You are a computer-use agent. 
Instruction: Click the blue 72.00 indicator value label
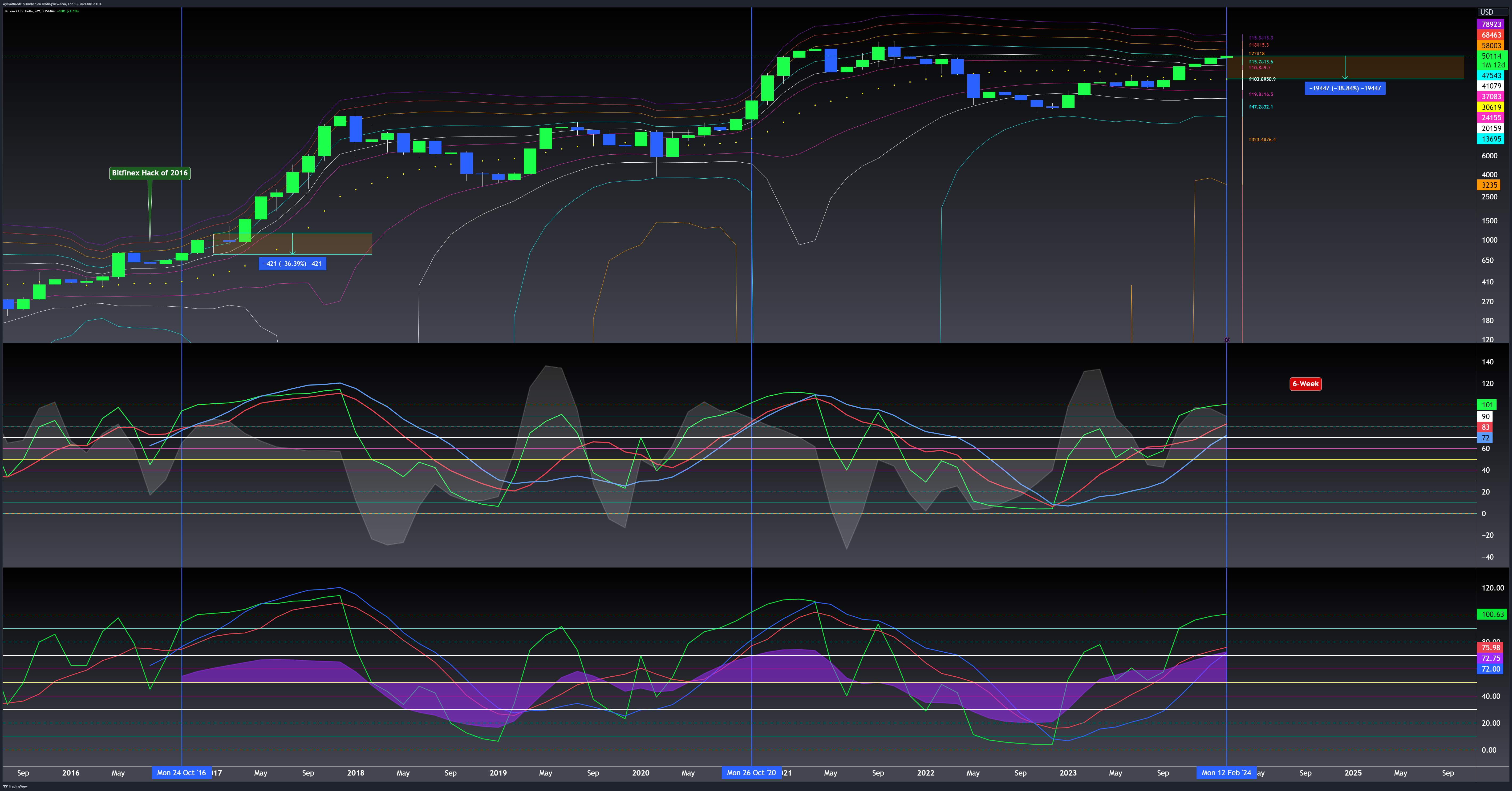pos(1490,669)
